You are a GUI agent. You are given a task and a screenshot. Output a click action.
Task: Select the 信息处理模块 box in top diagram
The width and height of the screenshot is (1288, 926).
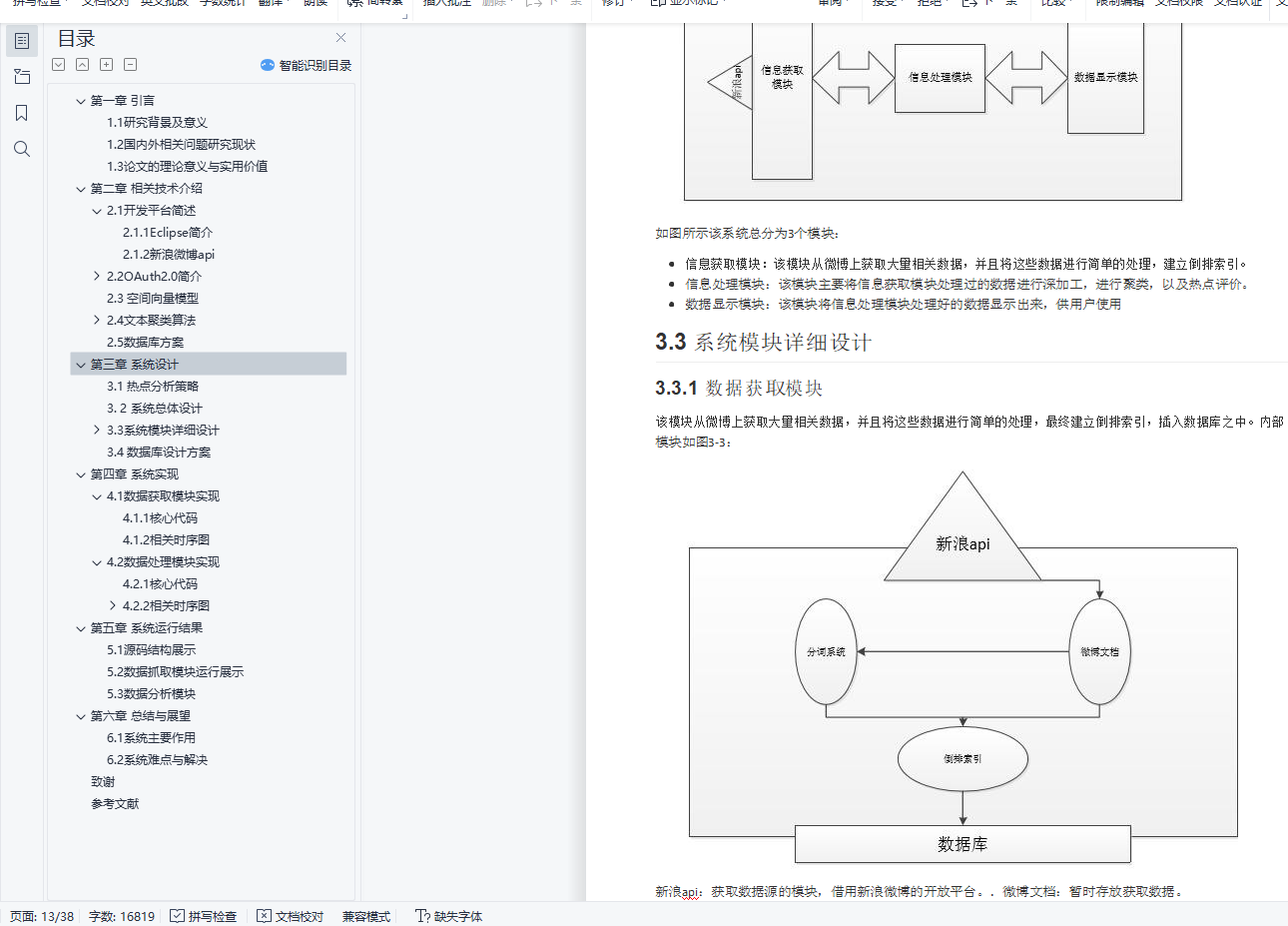tap(940, 78)
